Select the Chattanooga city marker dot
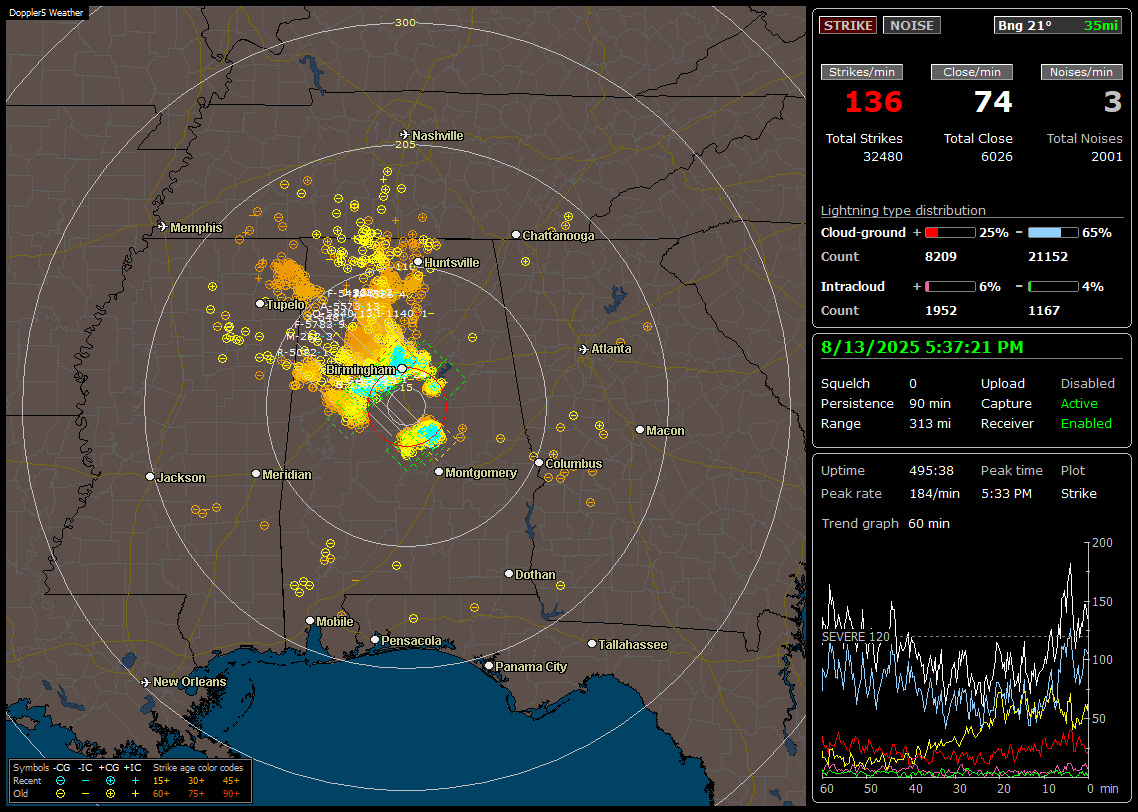This screenshot has height=812, width=1138. 516,234
